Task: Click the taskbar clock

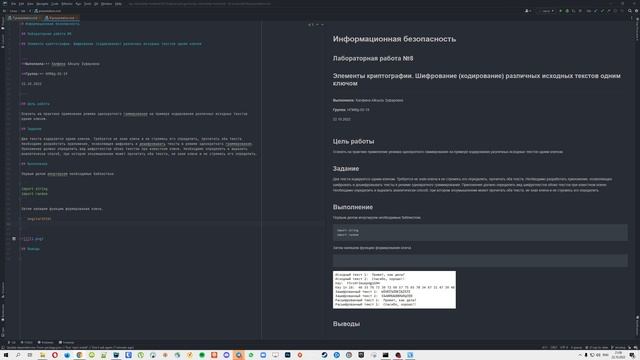Action: [x=618, y=355]
